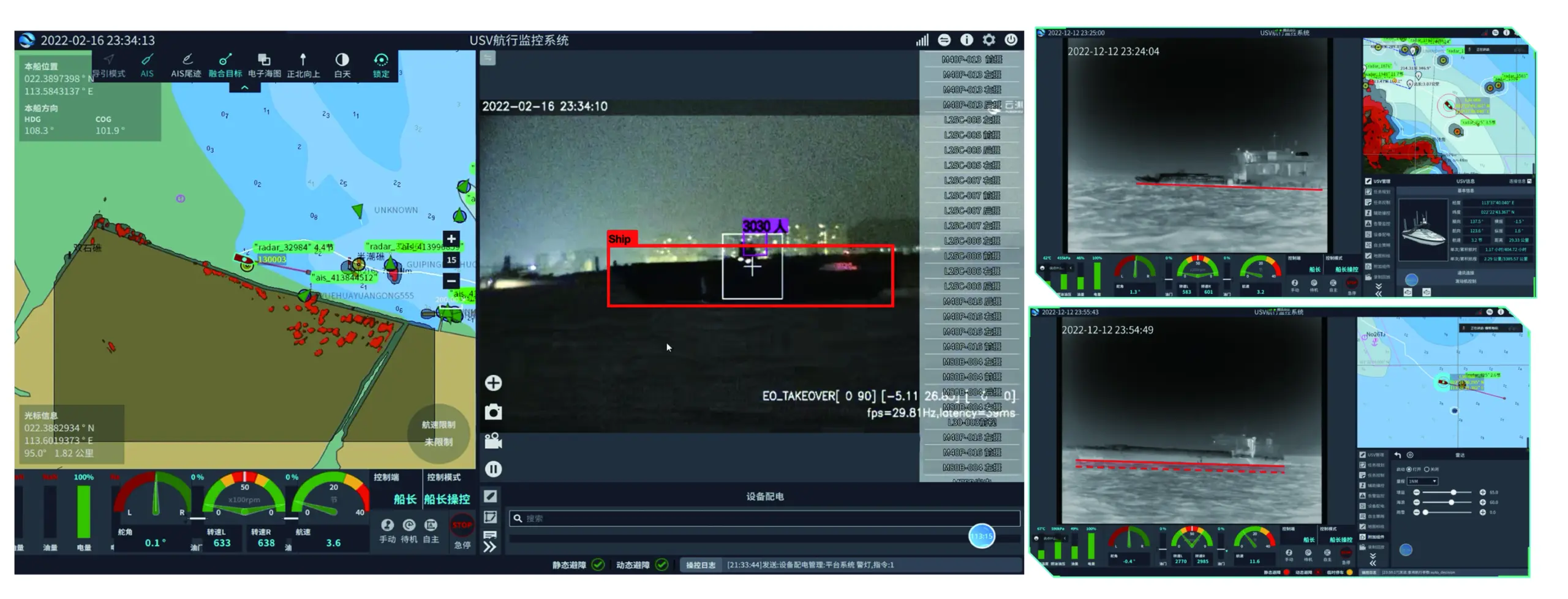1568x599 pixels.
Task: Select the ais_413844512 target label on map
Action: pos(344,278)
